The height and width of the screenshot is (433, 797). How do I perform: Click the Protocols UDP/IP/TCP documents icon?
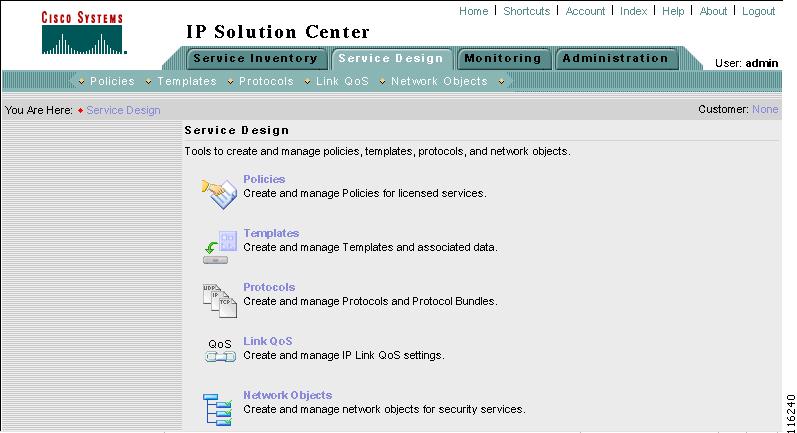pos(220,301)
